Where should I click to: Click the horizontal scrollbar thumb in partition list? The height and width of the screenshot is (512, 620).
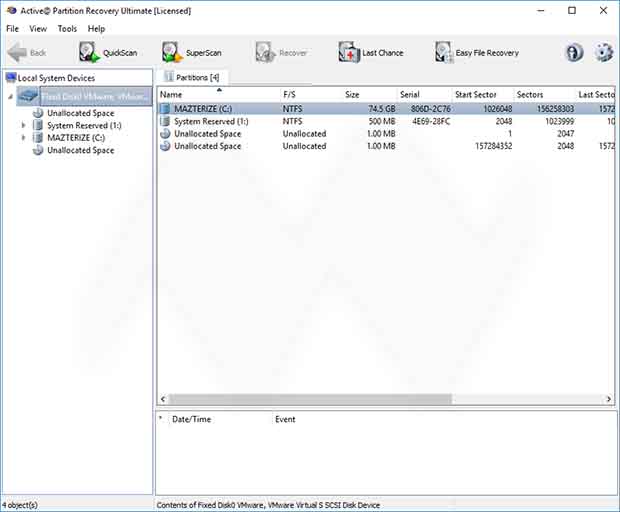(x=310, y=399)
